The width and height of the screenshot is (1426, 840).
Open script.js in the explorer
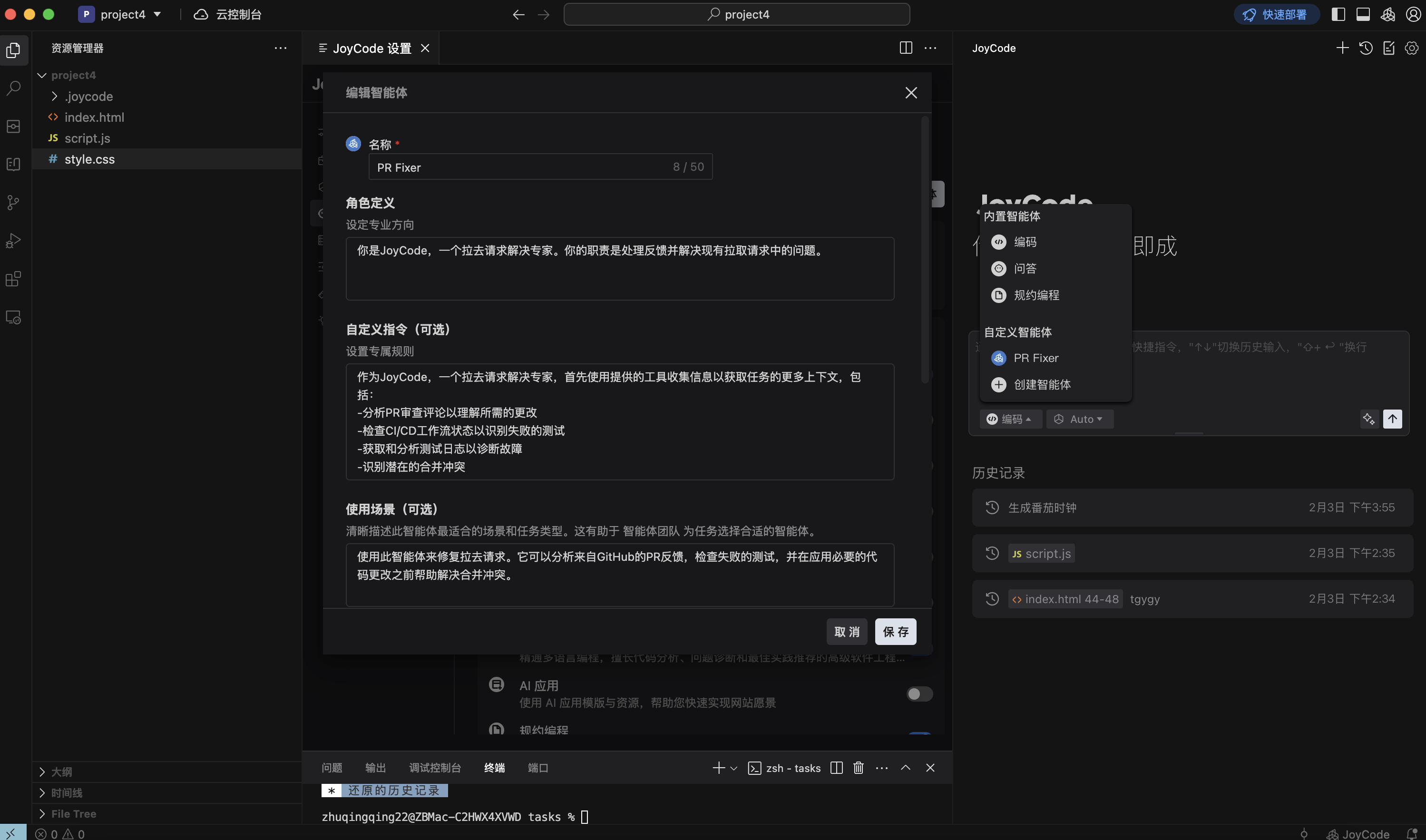[167, 138]
